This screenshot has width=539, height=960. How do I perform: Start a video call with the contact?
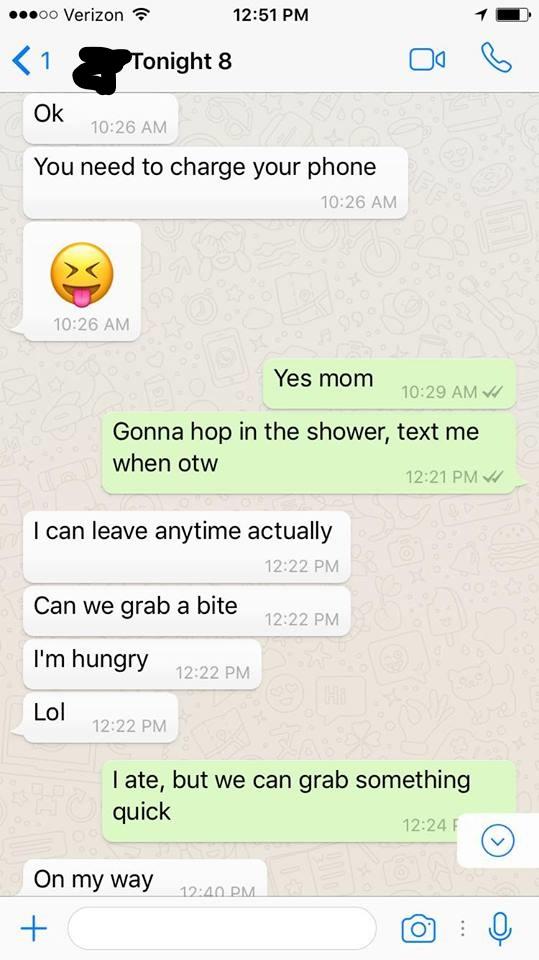tap(427, 59)
